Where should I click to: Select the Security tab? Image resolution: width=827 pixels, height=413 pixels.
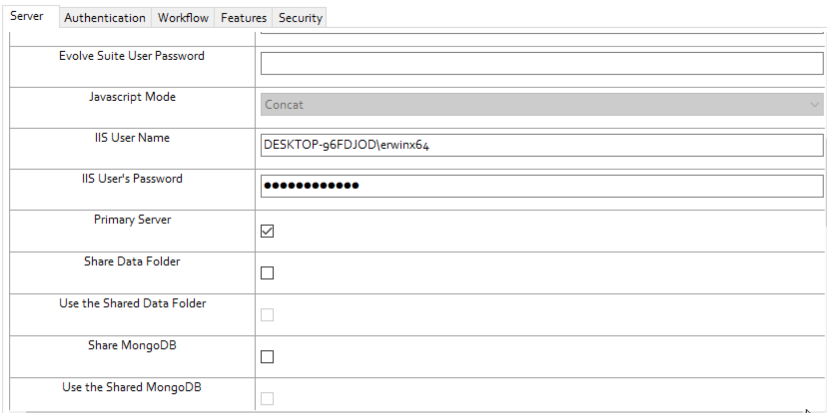[300, 18]
